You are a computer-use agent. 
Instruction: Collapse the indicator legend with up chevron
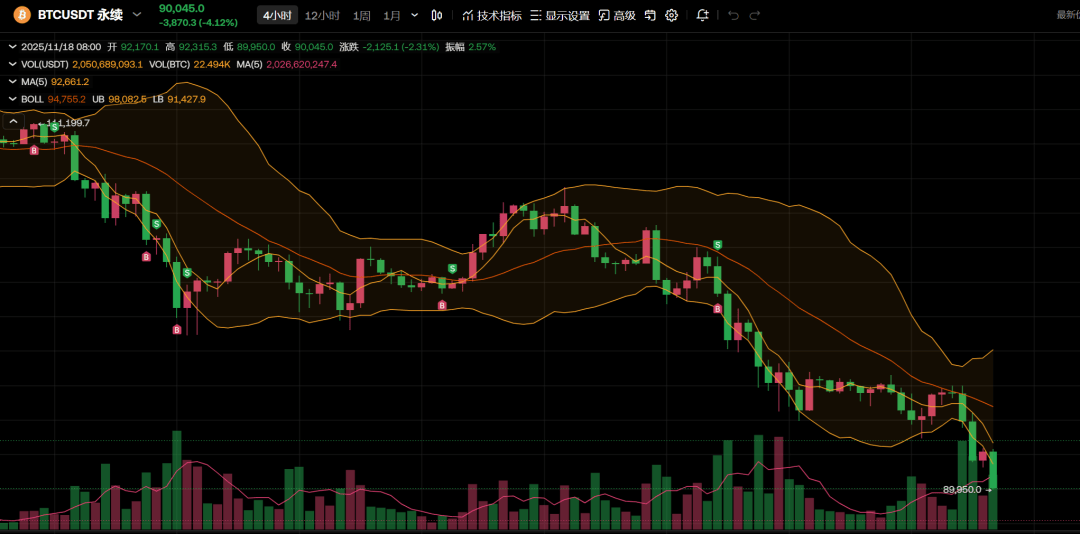[x=13, y=122]
